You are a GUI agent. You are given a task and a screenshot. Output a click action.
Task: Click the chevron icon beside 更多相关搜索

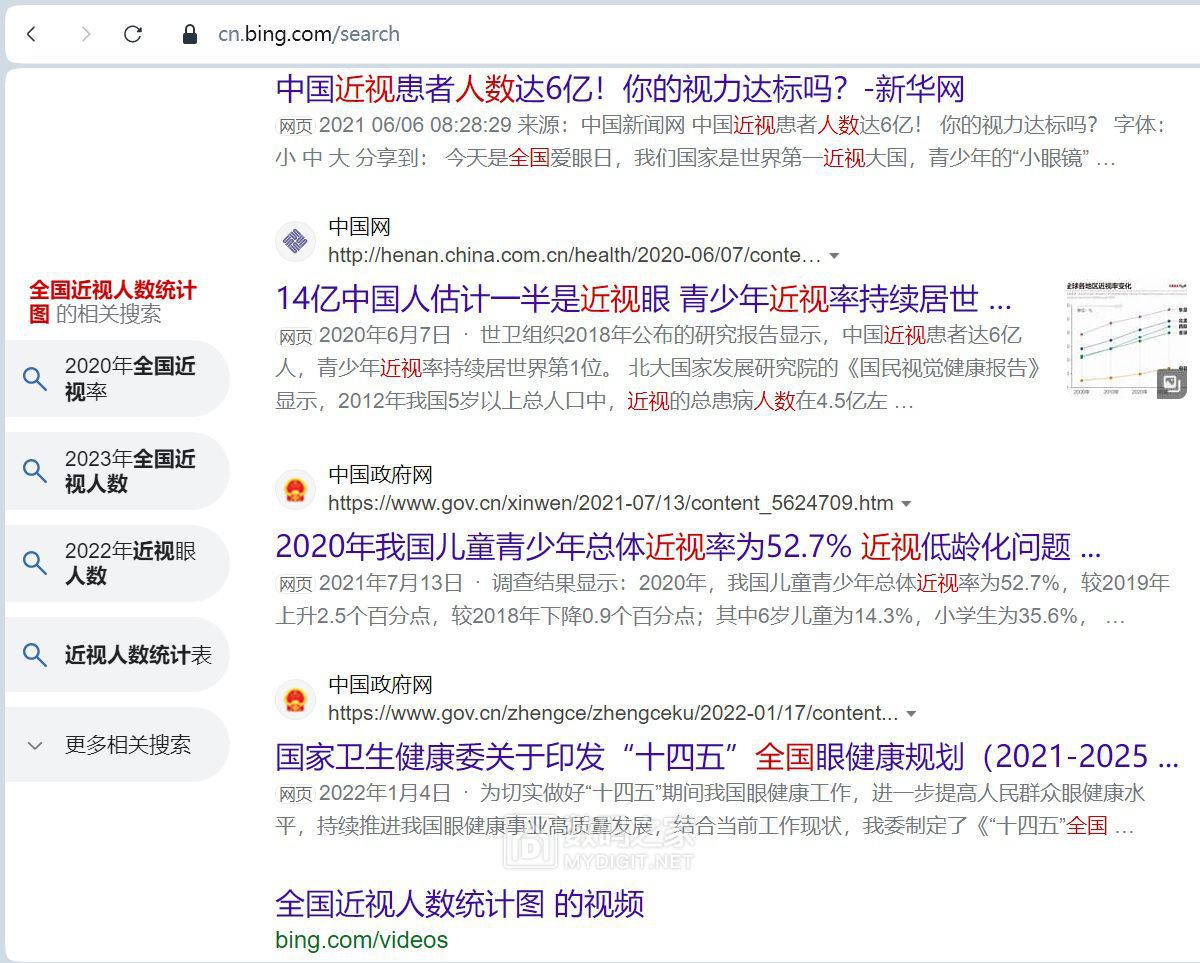pyautogui.click(x=35, y=745)
